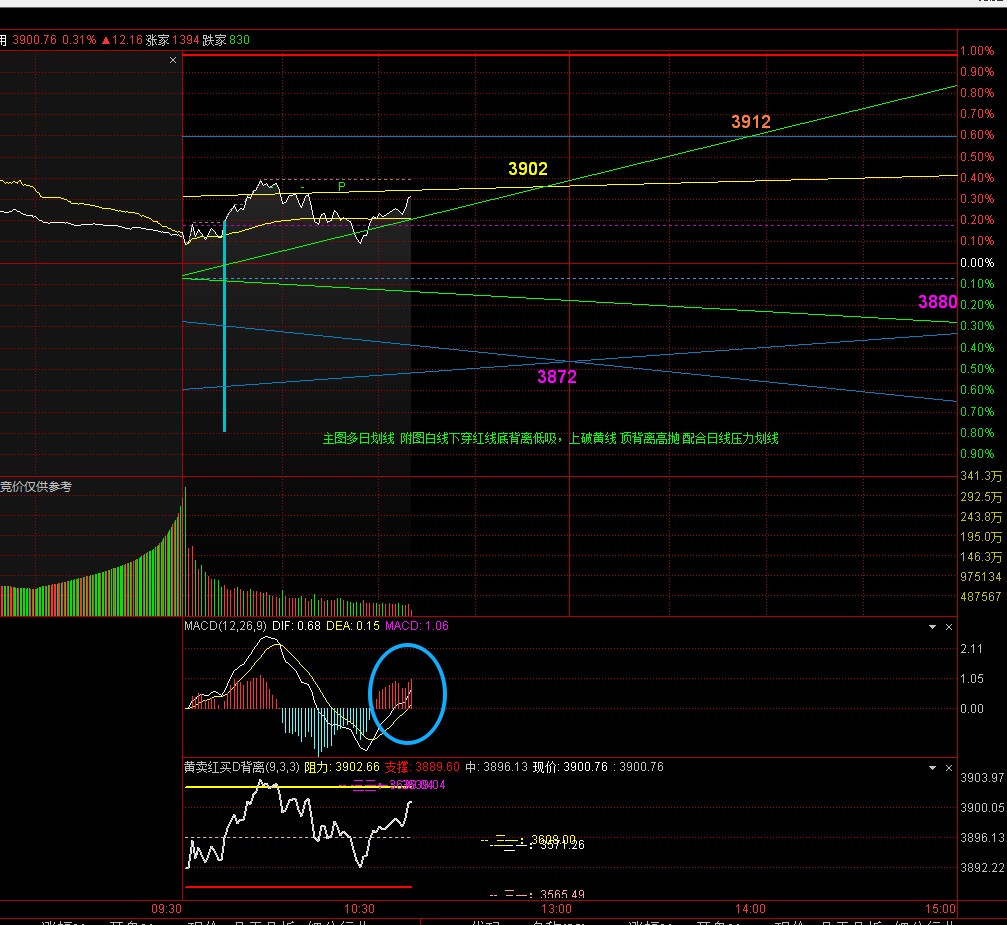The width and height of the screenshot is (1007, 925).
Task: Click the orange 3912 price annotation
Action: pos(751,121)
